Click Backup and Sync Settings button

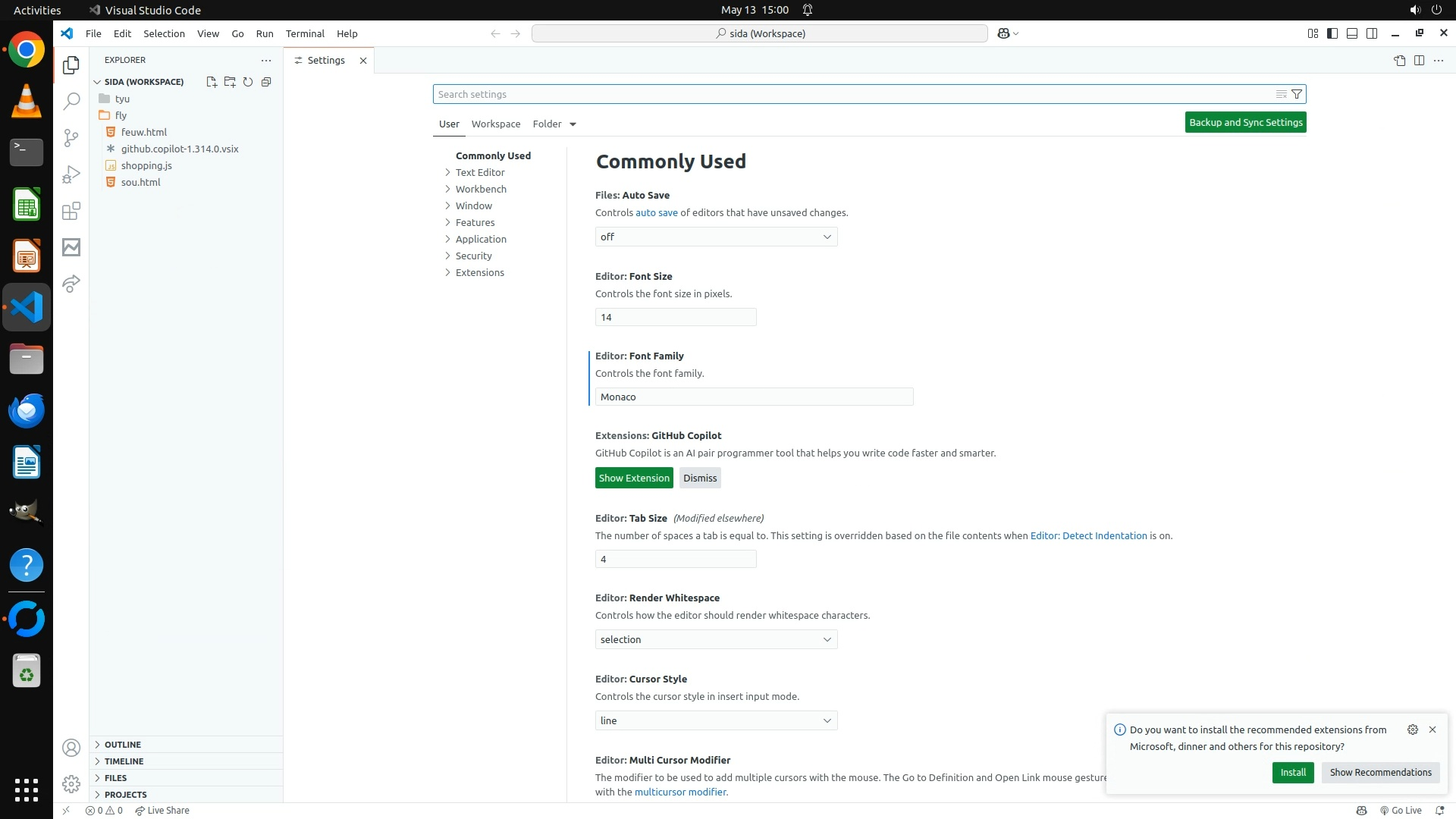coord(1245,122)
